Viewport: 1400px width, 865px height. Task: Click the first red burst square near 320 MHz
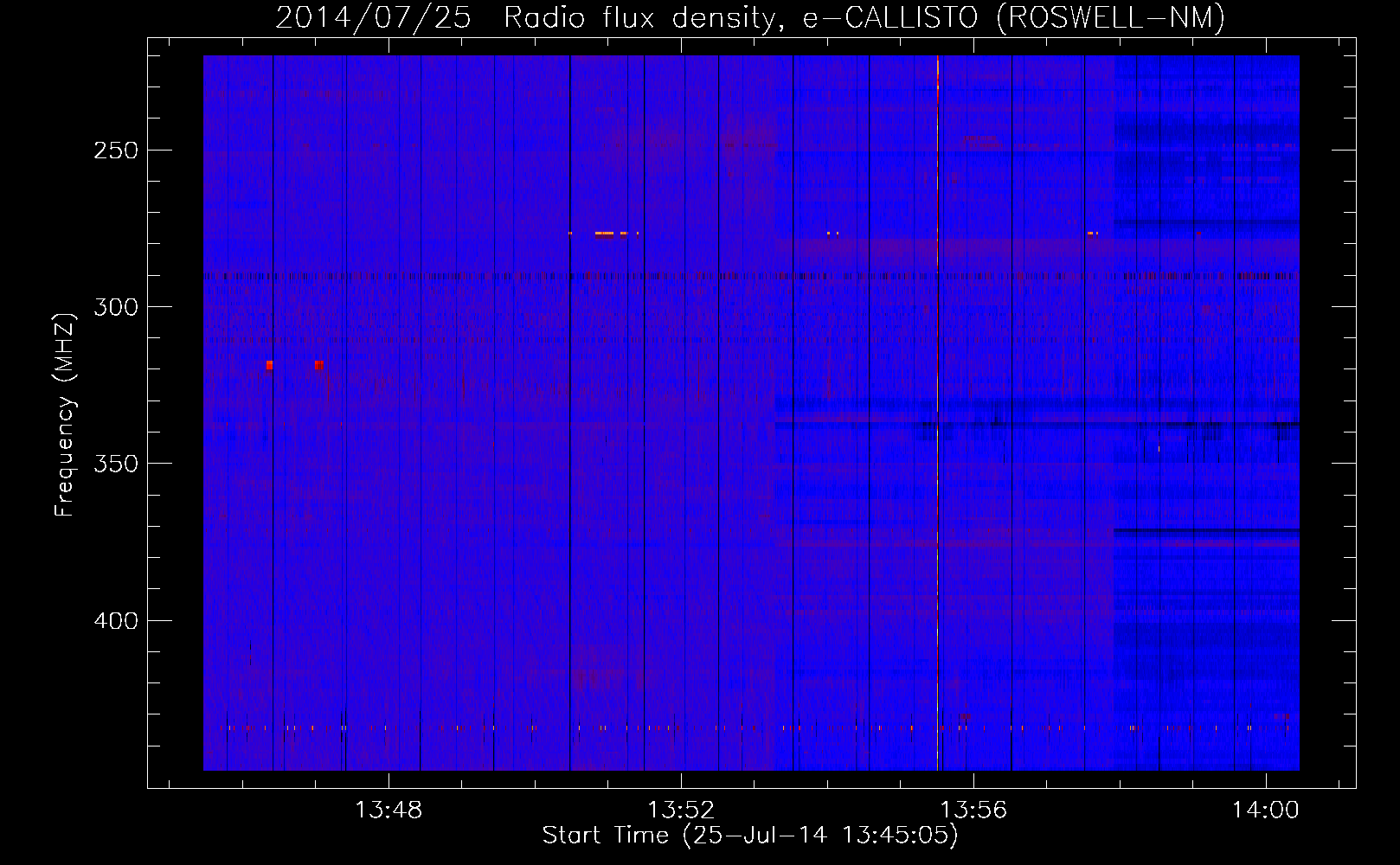tap(269, 365)
